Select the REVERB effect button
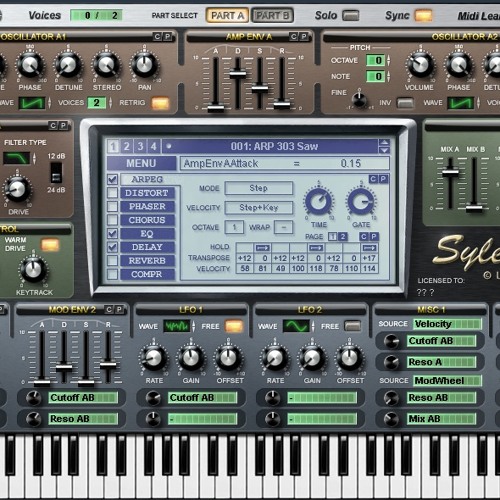The image size is (500, 500). [147, 261]
